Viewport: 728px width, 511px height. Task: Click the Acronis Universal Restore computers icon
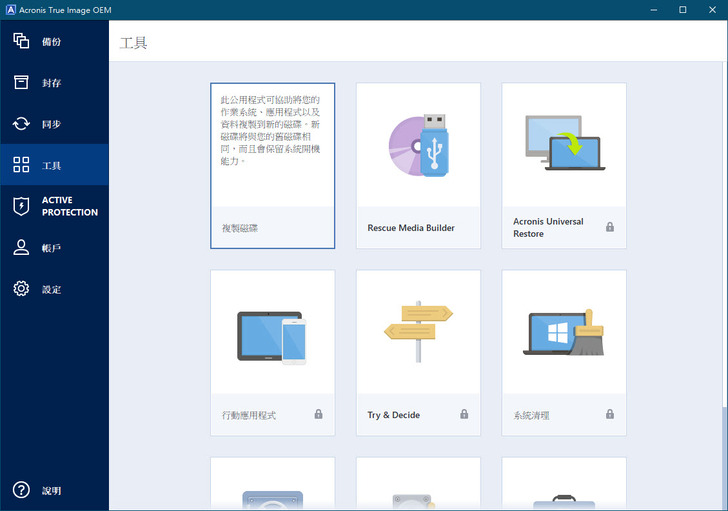click(563, 146)
